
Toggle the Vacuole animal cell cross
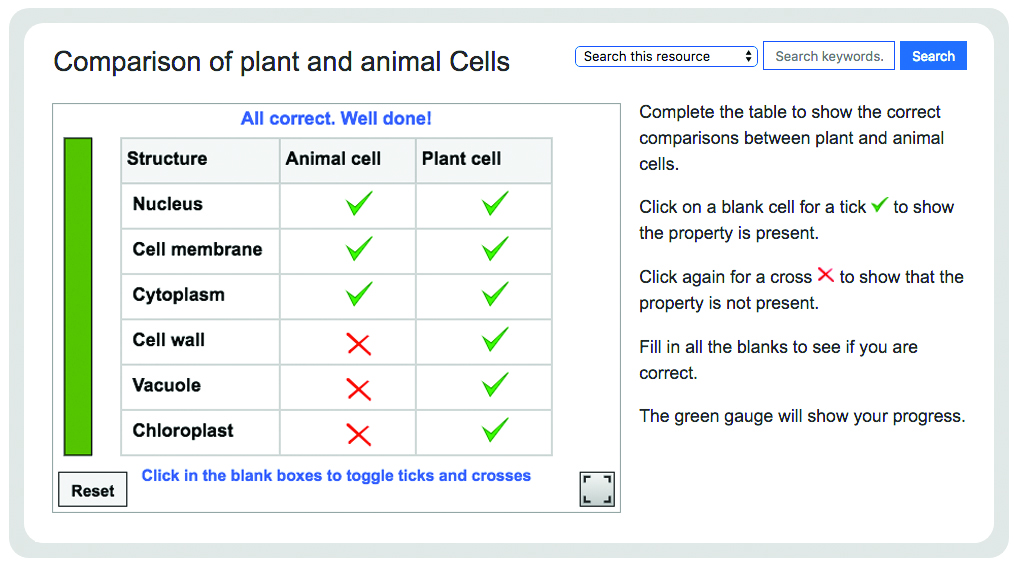(358, 390)
